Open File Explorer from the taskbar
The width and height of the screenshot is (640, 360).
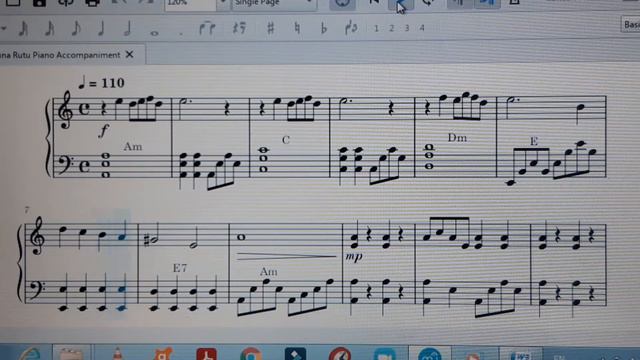click(x=71, y=354)
